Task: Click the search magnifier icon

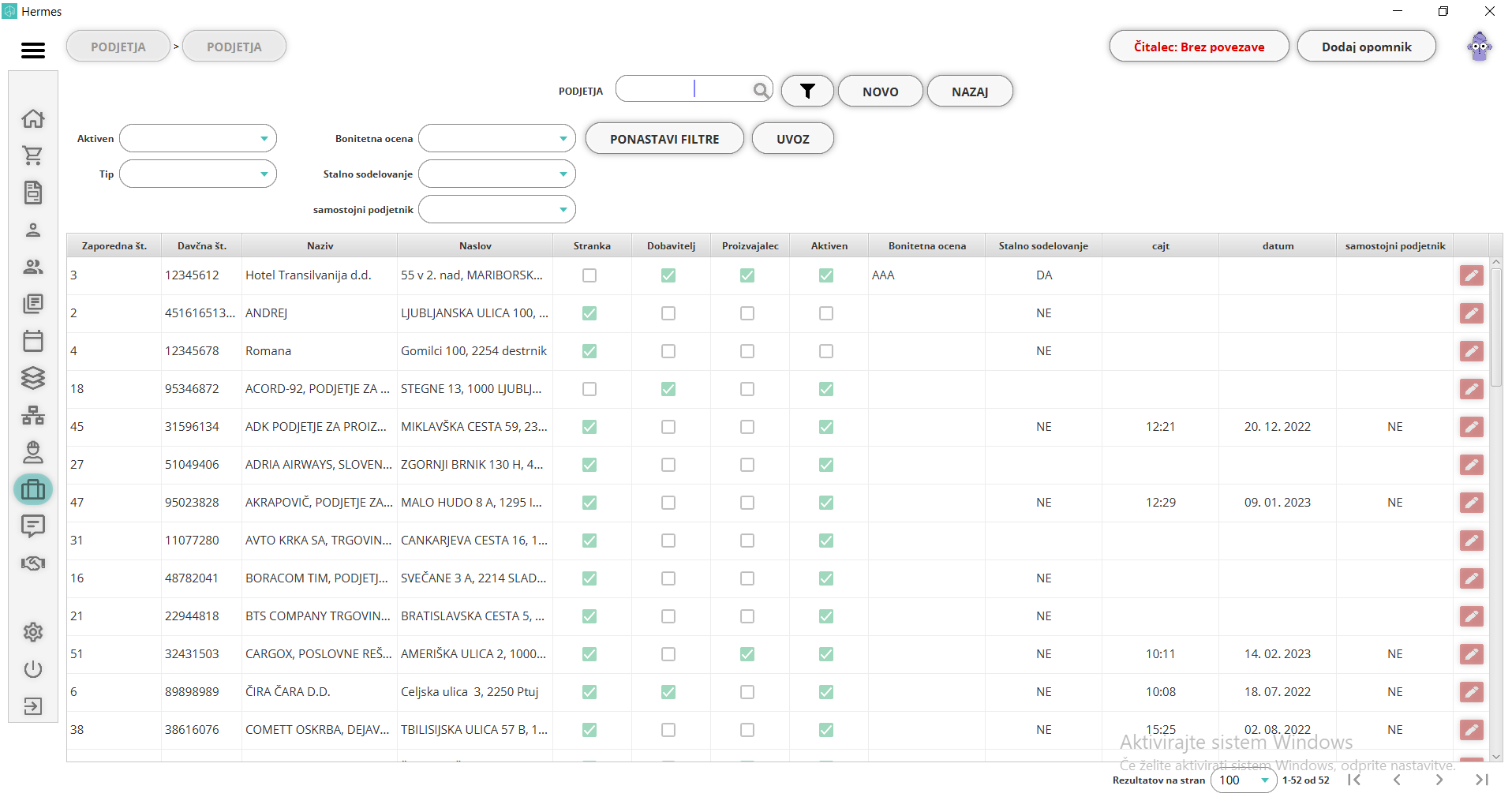Action: pyautogui.click(x=761, y=91)
